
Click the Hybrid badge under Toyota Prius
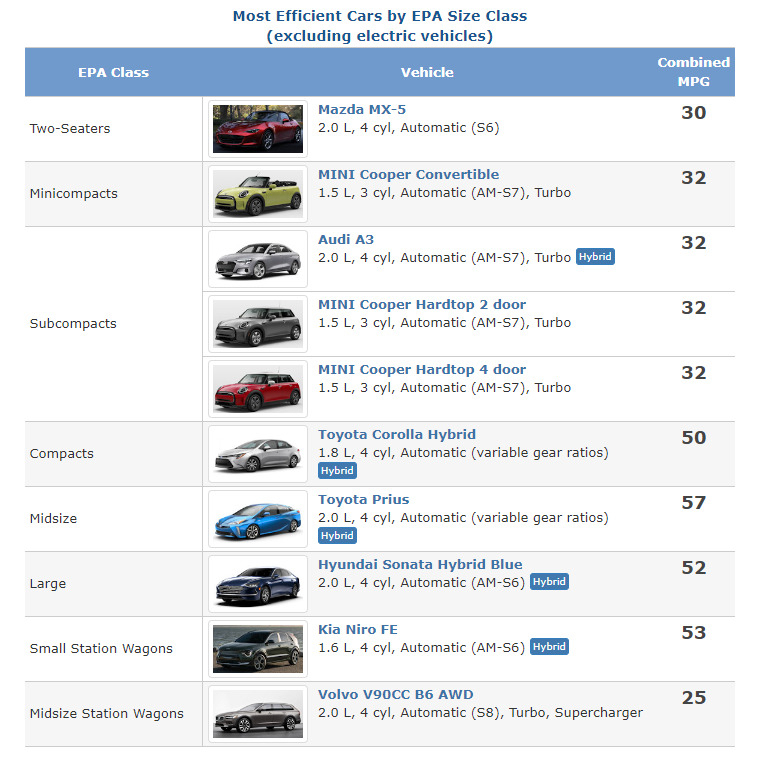pyautogui.click(x=337, y=536)
